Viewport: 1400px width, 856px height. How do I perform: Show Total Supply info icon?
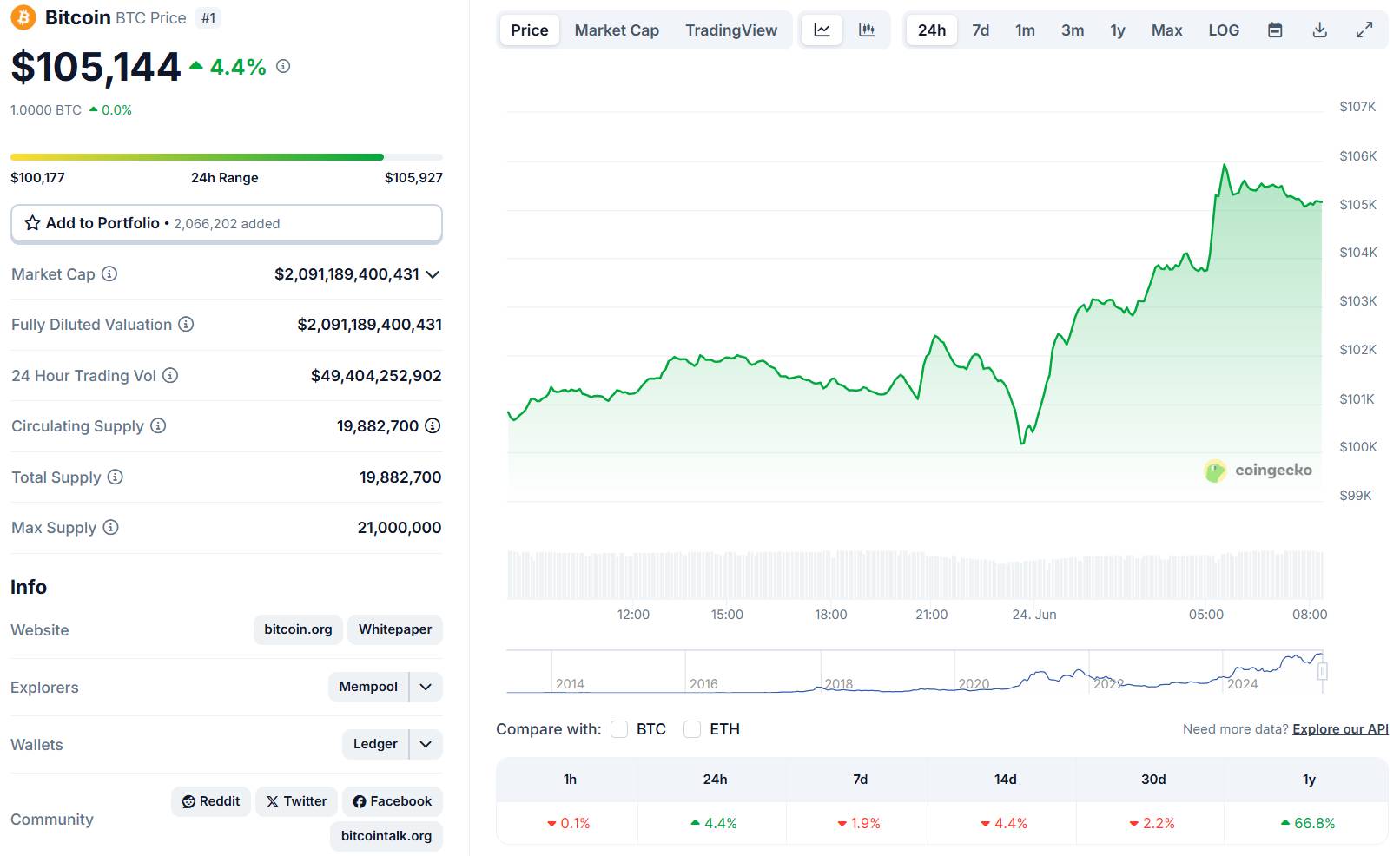[x=116, y=477]
